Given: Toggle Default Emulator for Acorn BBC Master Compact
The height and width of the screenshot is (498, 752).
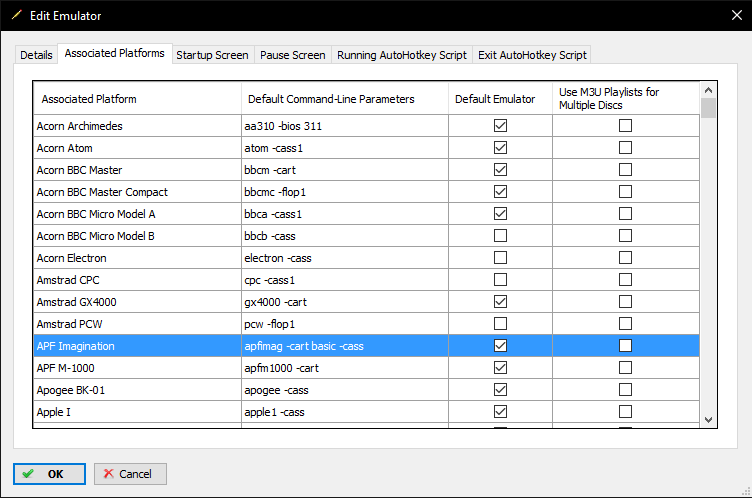Looking at the screenshot, I should click(x=500, y=192).
